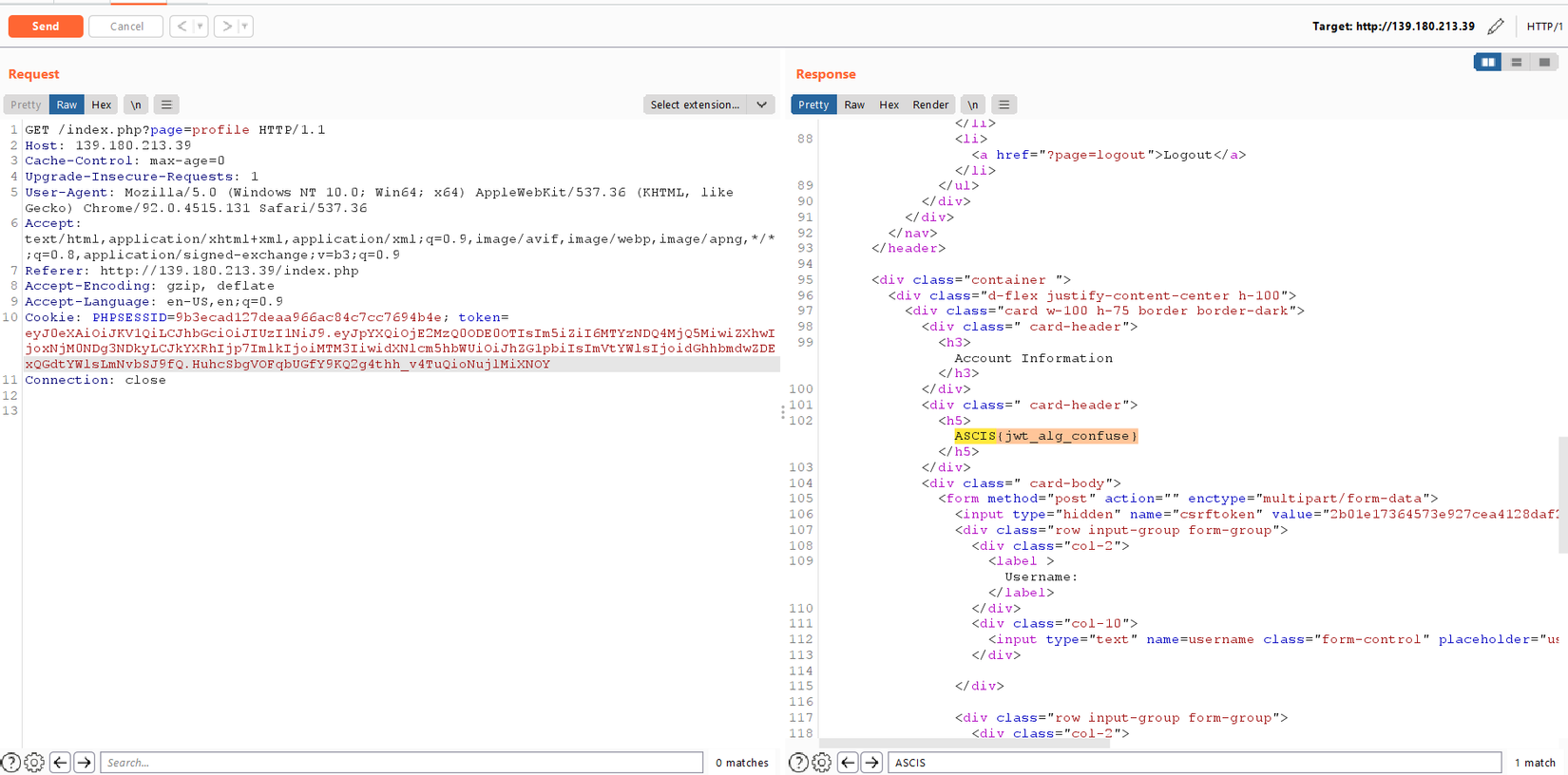Image resolution: width=1568 pixels, height=775 pixels.
Task: Open search help for the Request panel
Action: coord(11,763)
